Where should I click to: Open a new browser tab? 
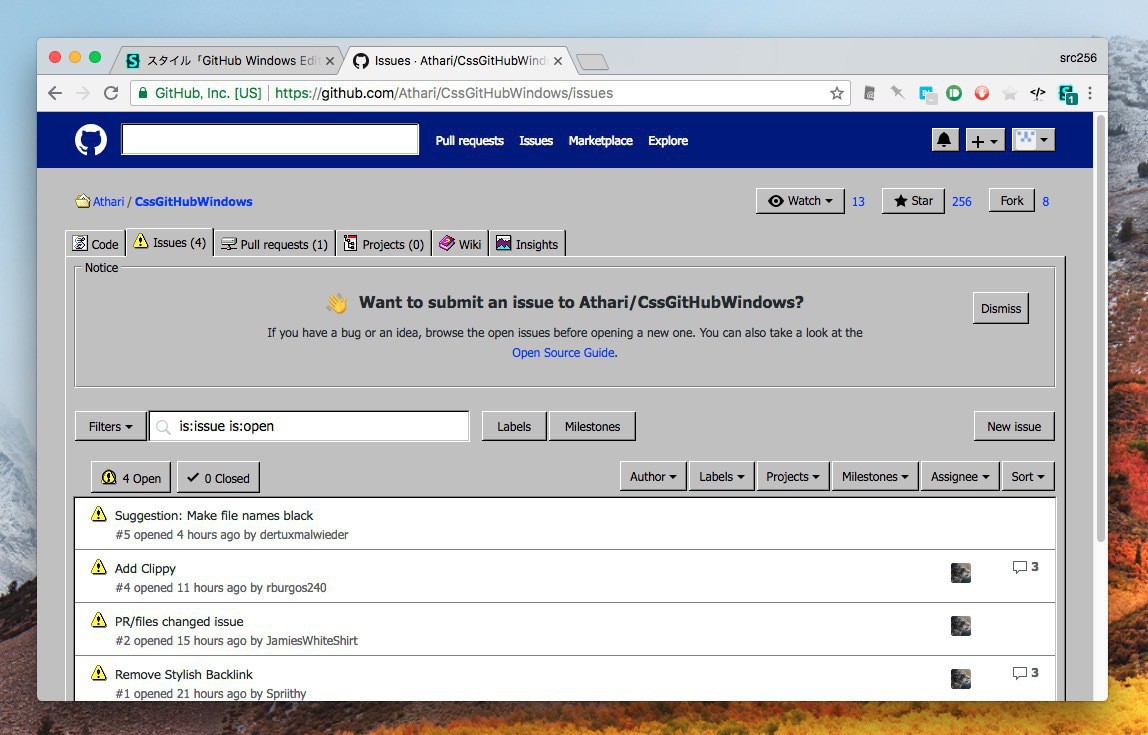click(592, 62)
